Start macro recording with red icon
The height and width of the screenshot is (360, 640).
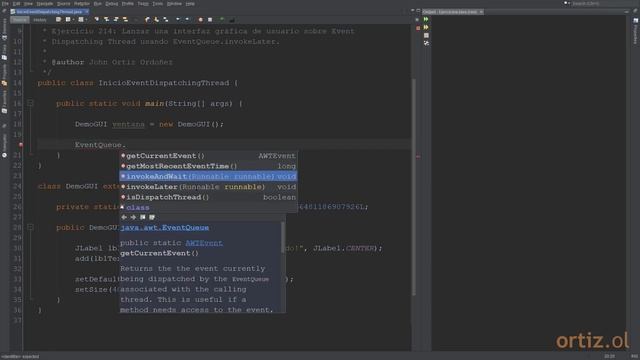click(200, 20)
